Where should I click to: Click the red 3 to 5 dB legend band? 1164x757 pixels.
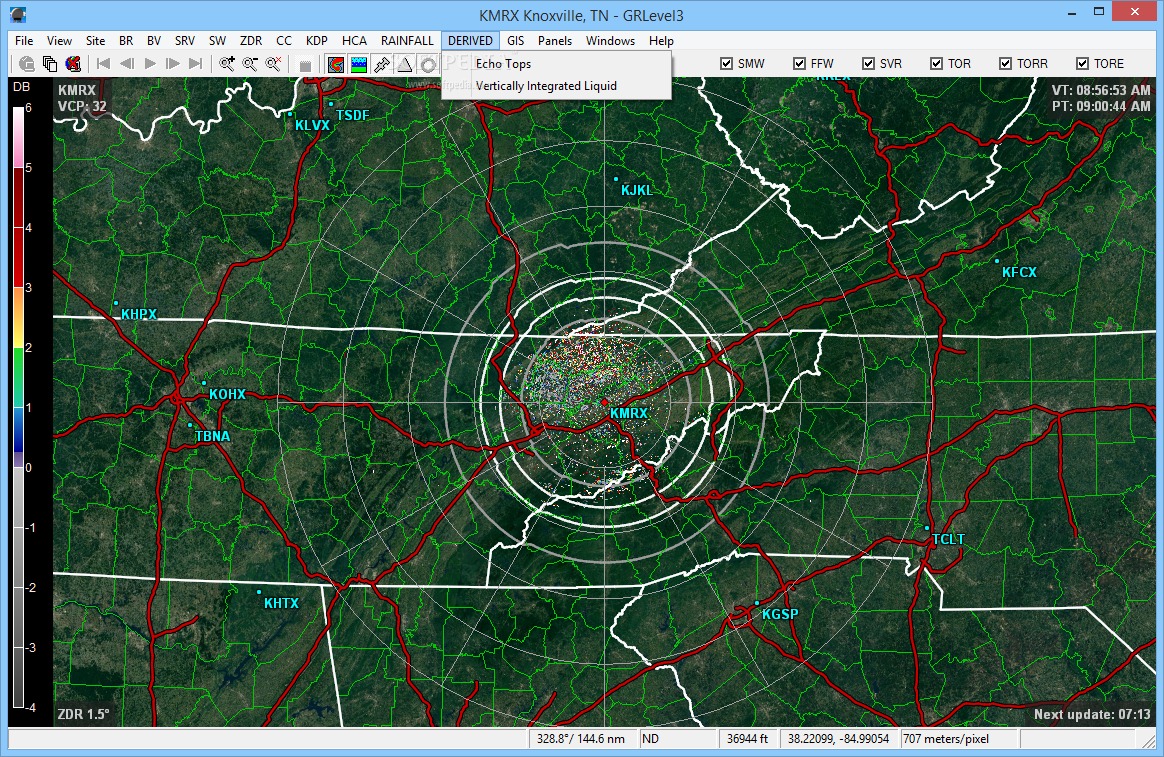point(18,227)
